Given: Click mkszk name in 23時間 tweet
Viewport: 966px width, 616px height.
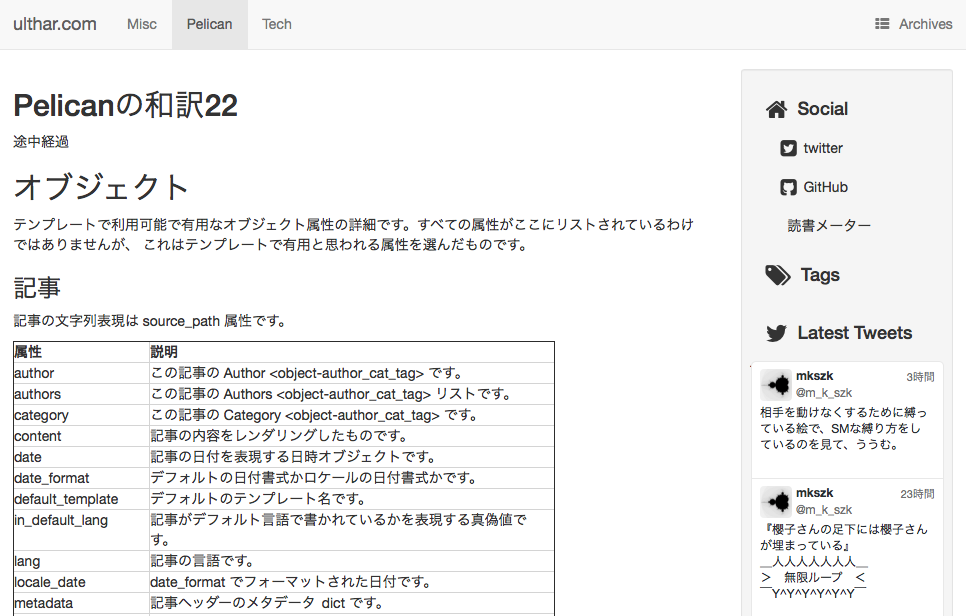Looking at the screenshot, I should tap(814, 493).
